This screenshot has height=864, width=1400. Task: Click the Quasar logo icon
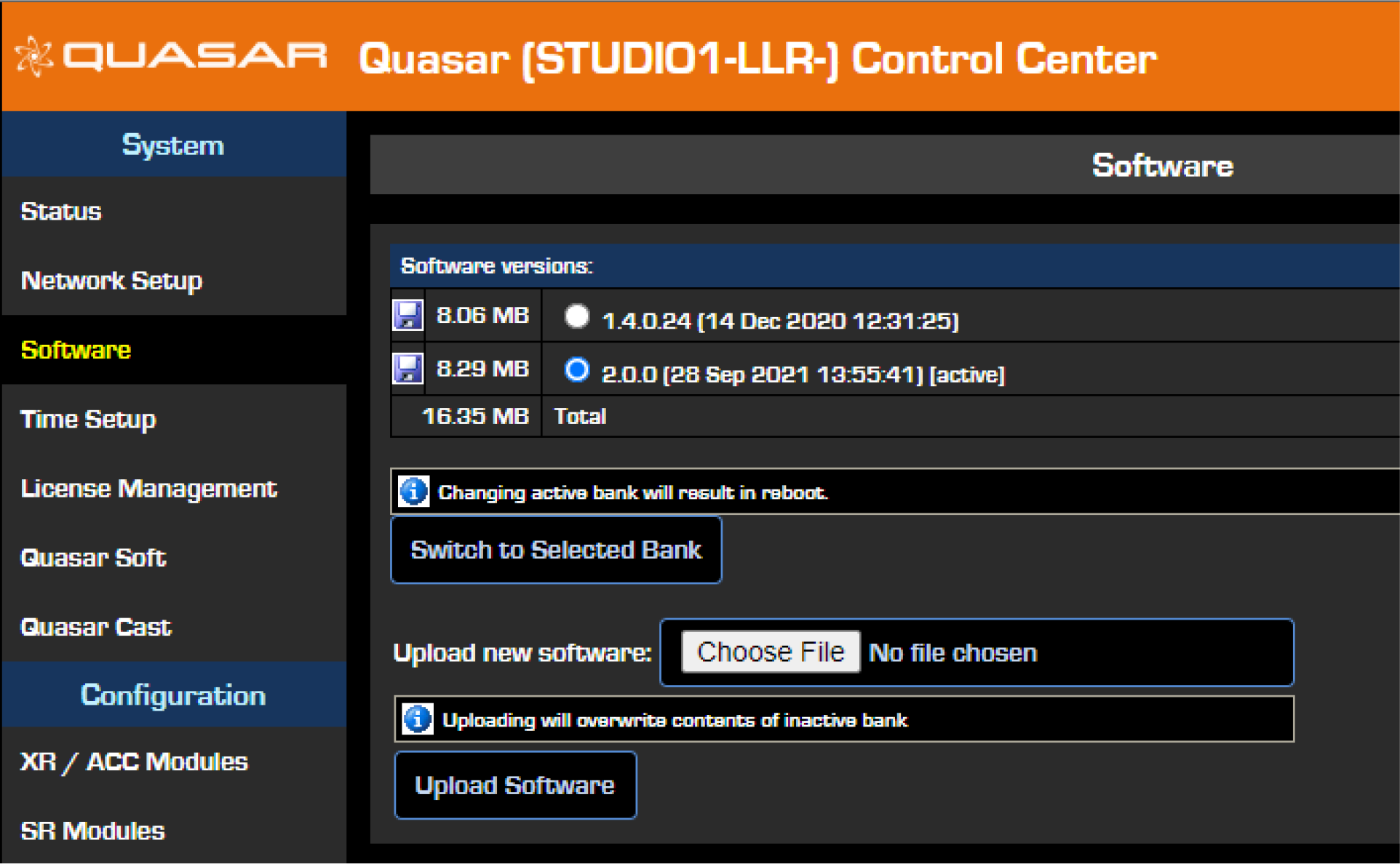34,56
